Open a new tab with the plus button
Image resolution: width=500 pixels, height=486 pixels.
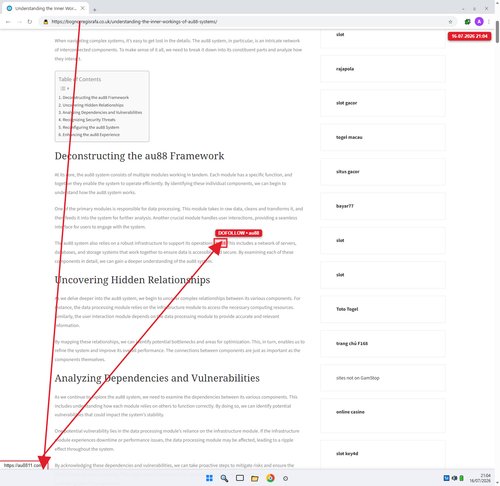click(x=95, y=9)
